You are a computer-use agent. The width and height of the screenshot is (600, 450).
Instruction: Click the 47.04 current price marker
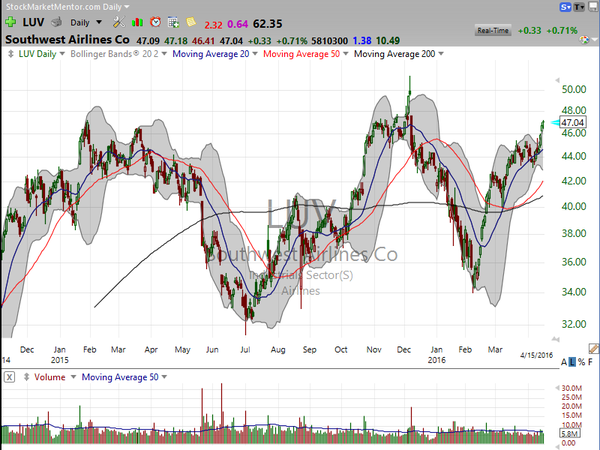tap(572, 122)
